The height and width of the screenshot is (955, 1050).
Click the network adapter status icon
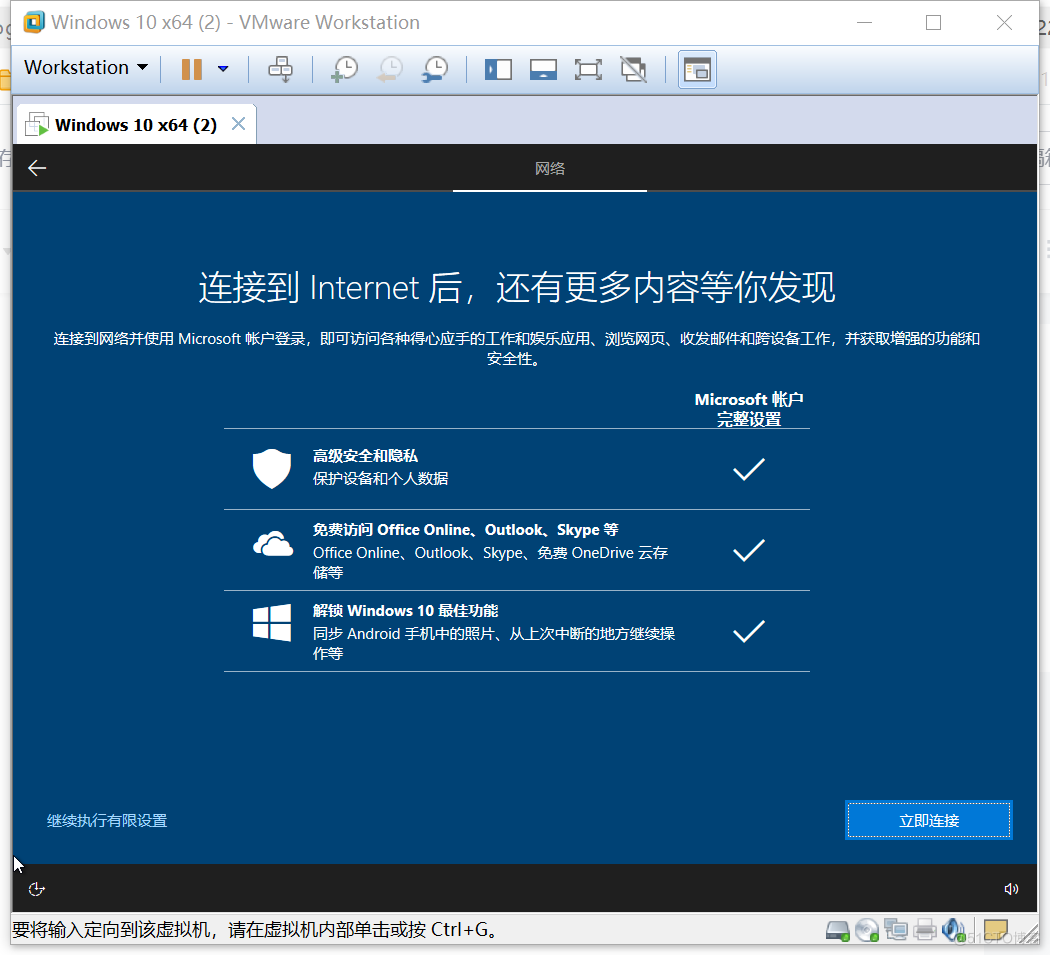[x=896, y=930]
